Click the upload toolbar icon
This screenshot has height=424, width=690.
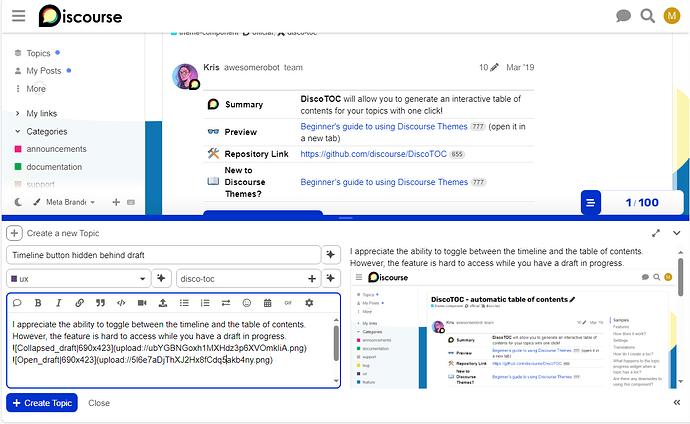163,303
